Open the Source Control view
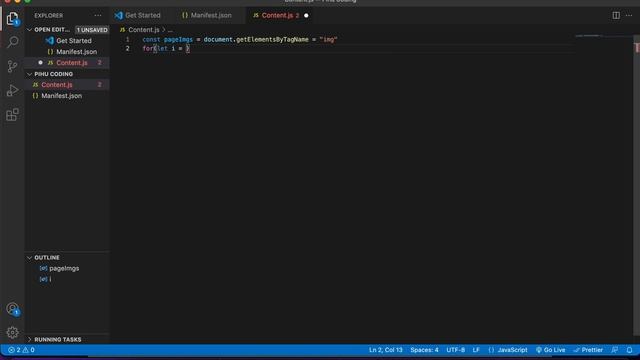The height and width of the screenshot is (360, 640). (x=12, y=66)
